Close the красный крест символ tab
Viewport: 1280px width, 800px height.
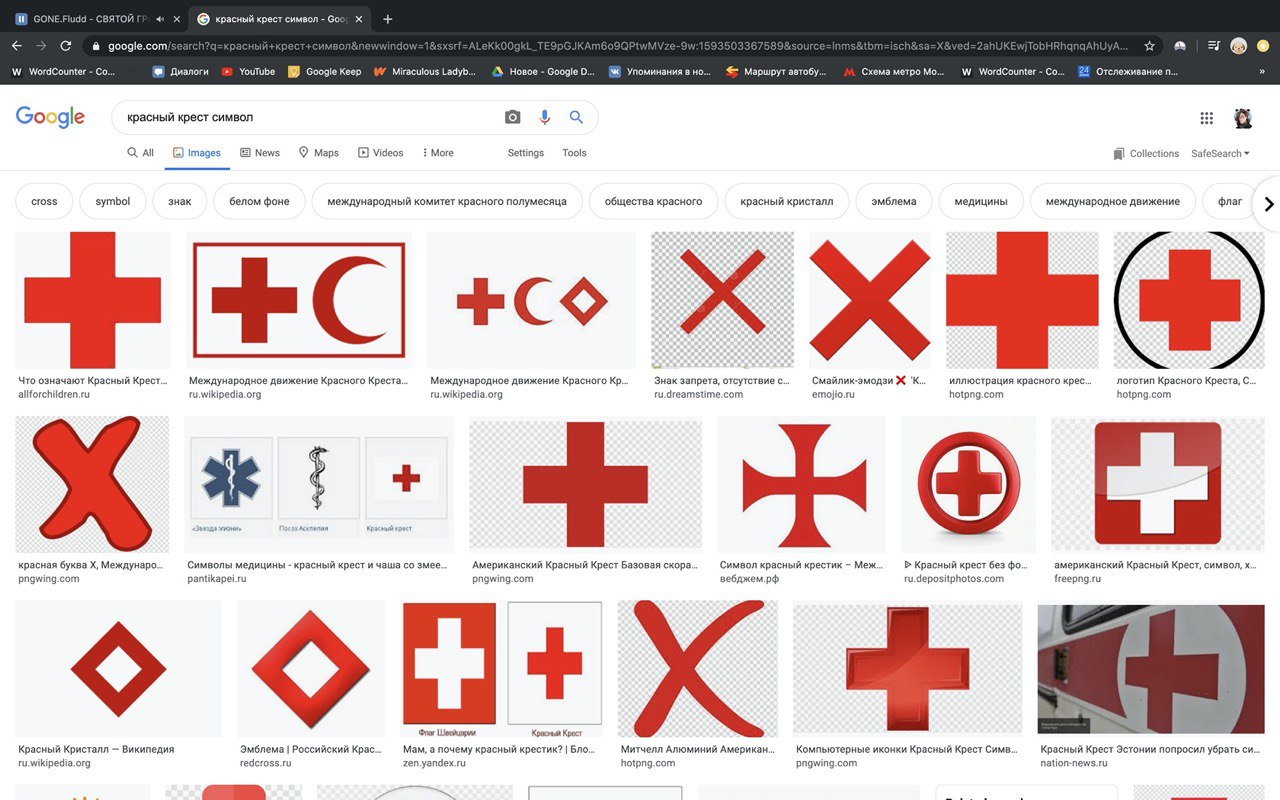click(x=359, y=19)
